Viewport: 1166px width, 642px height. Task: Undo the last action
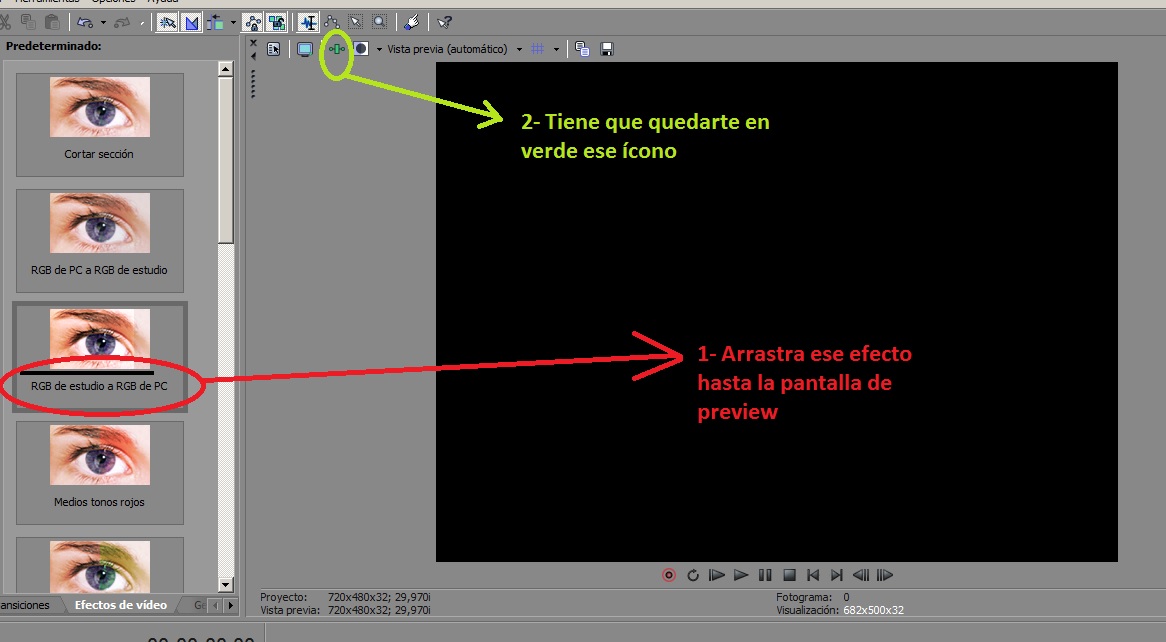tap(85, 22)
